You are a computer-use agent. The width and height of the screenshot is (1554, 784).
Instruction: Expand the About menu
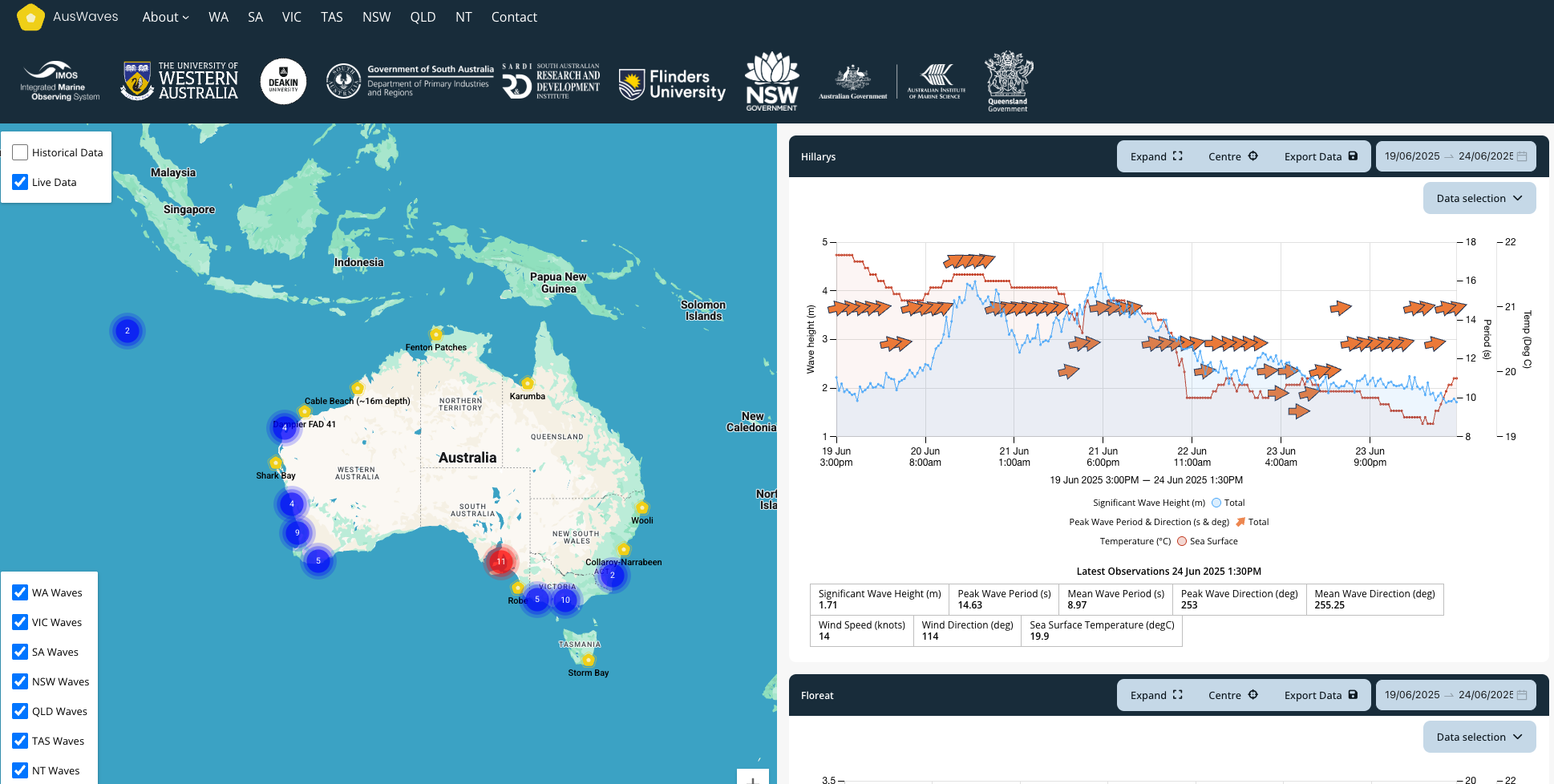165,17
